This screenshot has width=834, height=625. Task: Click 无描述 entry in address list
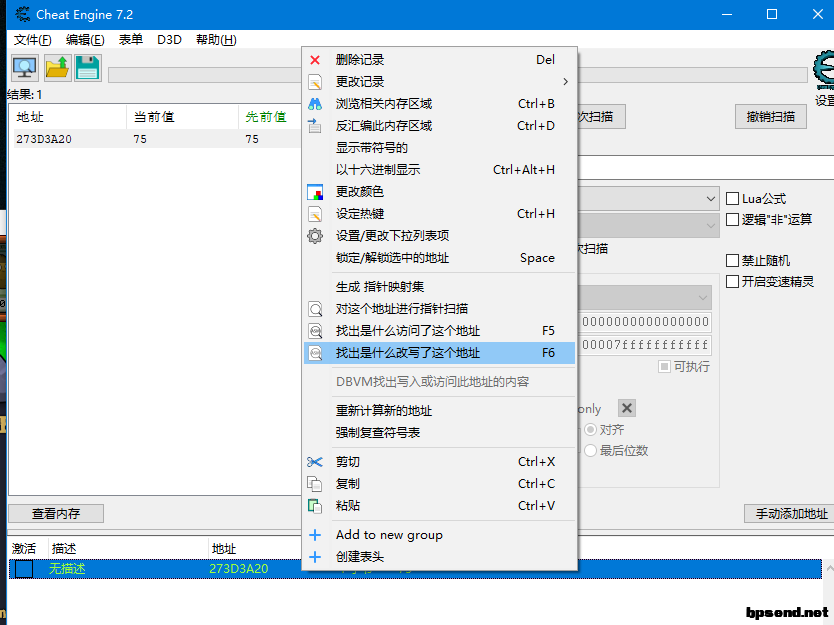pyautogui.click(x=67, y=569)
